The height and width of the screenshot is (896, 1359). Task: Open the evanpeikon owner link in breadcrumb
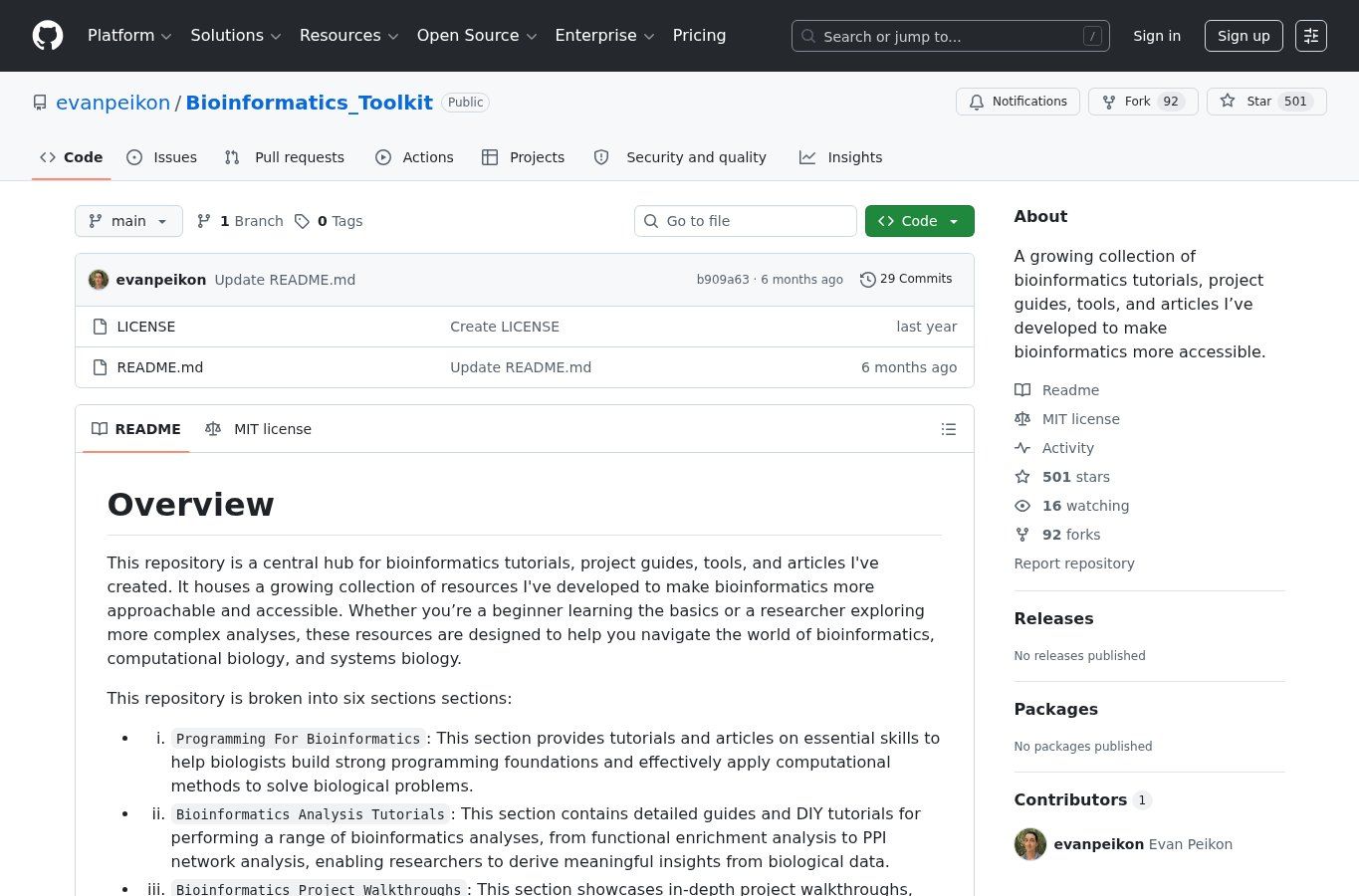click(113, 103)
